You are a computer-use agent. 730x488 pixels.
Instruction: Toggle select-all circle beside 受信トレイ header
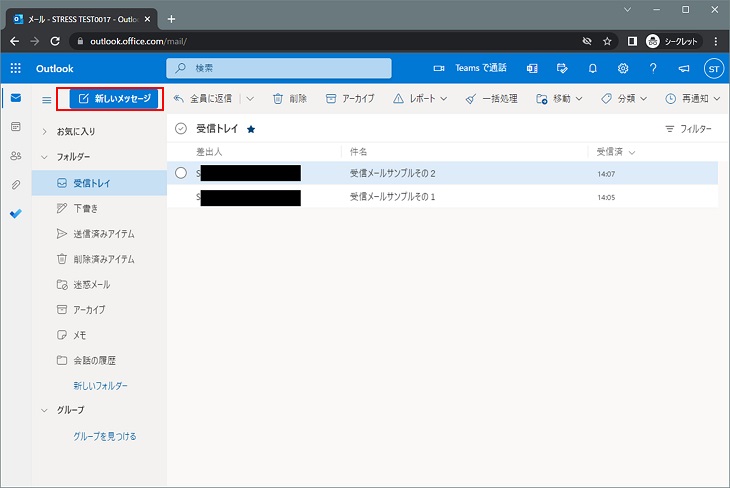181,129
